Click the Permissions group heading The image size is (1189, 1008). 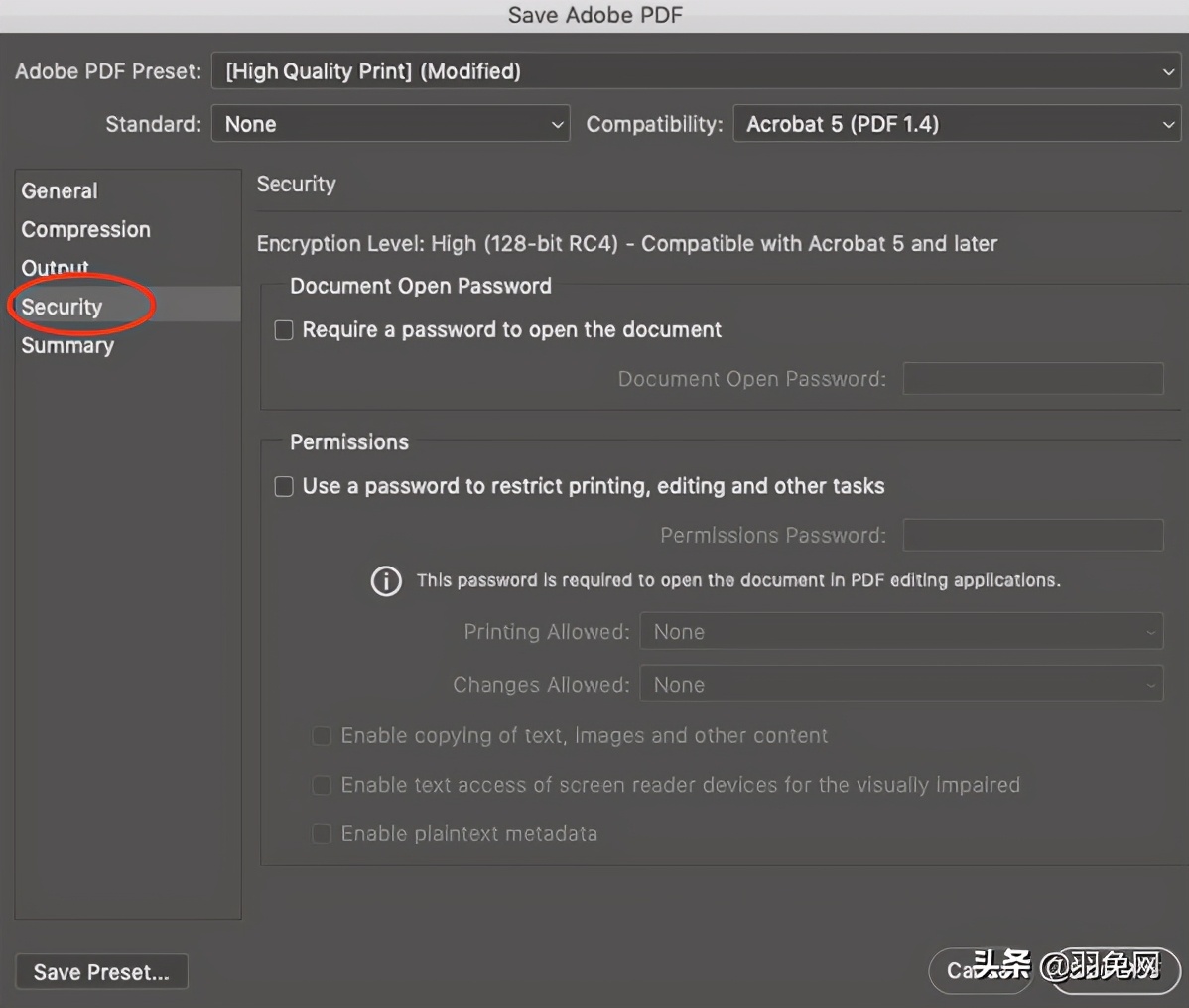coord(348,441)
